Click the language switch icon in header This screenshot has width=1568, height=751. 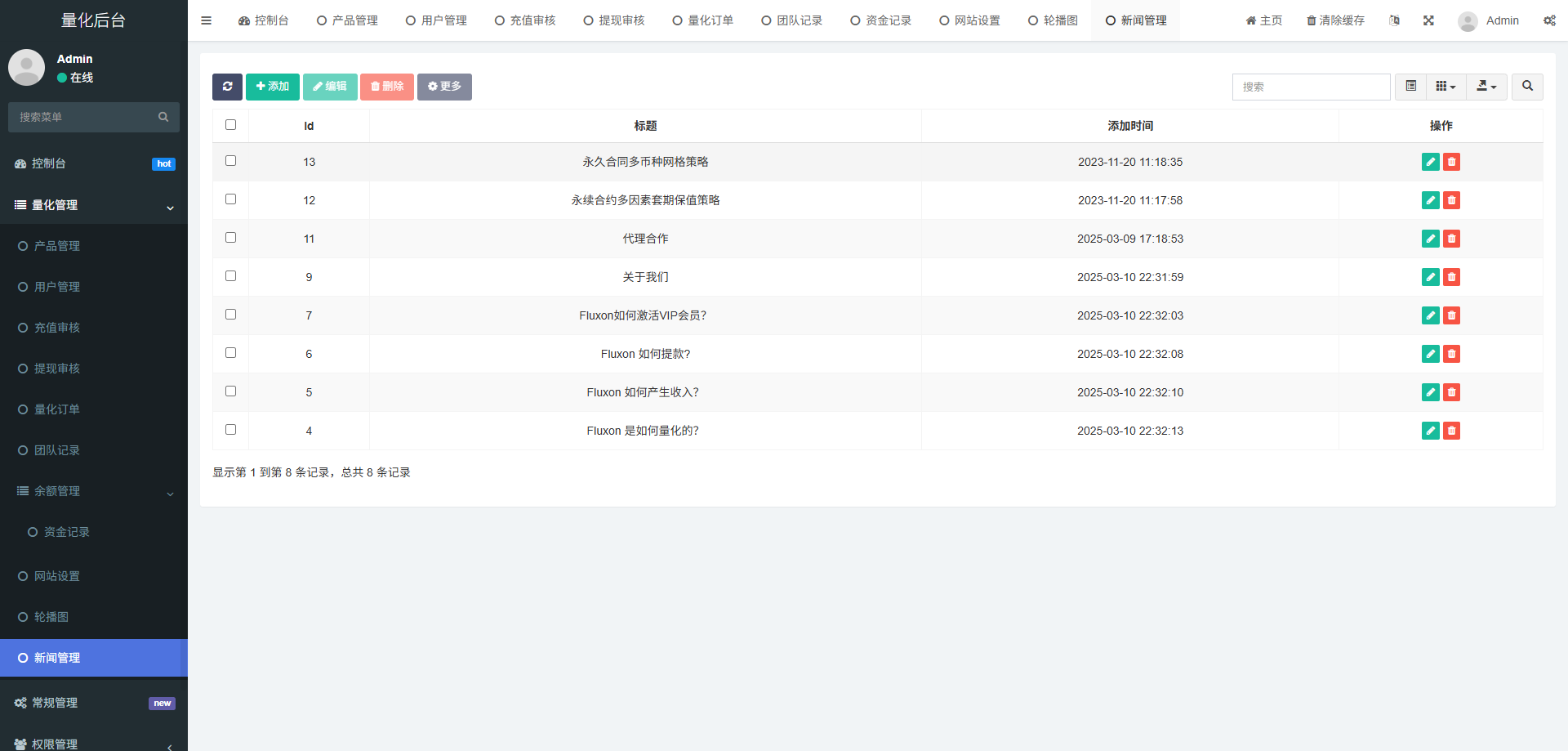pos(1394,20)
